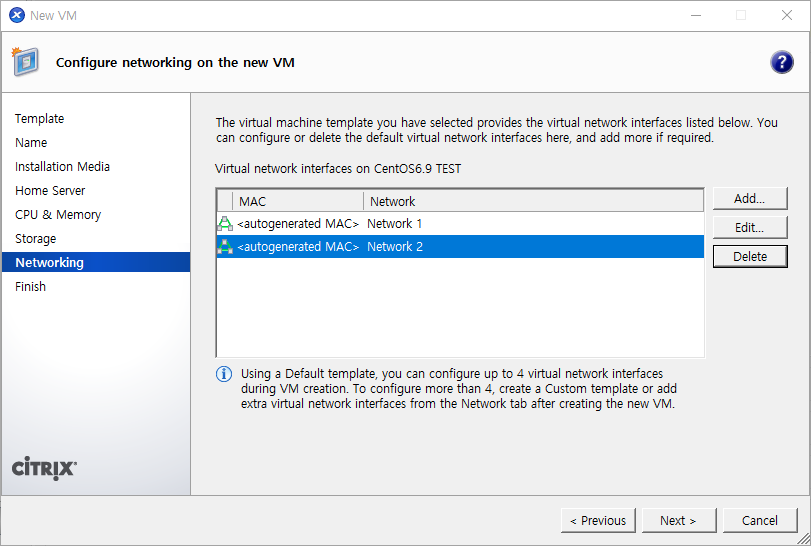Add a new virtual network interface
Viewport: 811px width, 546px height.
coord(750,199)
